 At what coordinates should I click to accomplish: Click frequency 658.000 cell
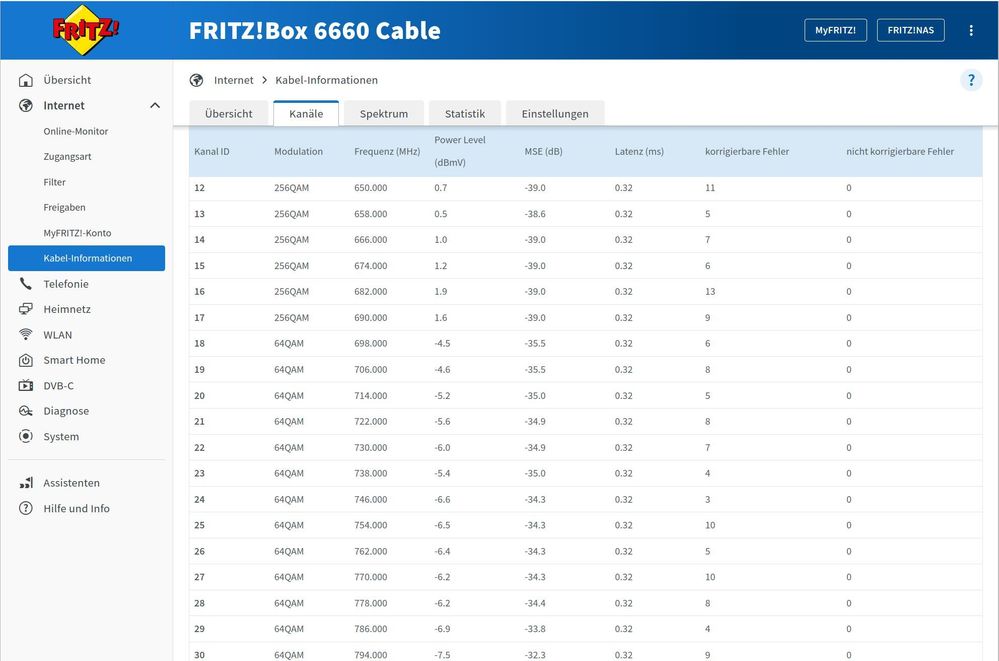(x=371, y=214)
